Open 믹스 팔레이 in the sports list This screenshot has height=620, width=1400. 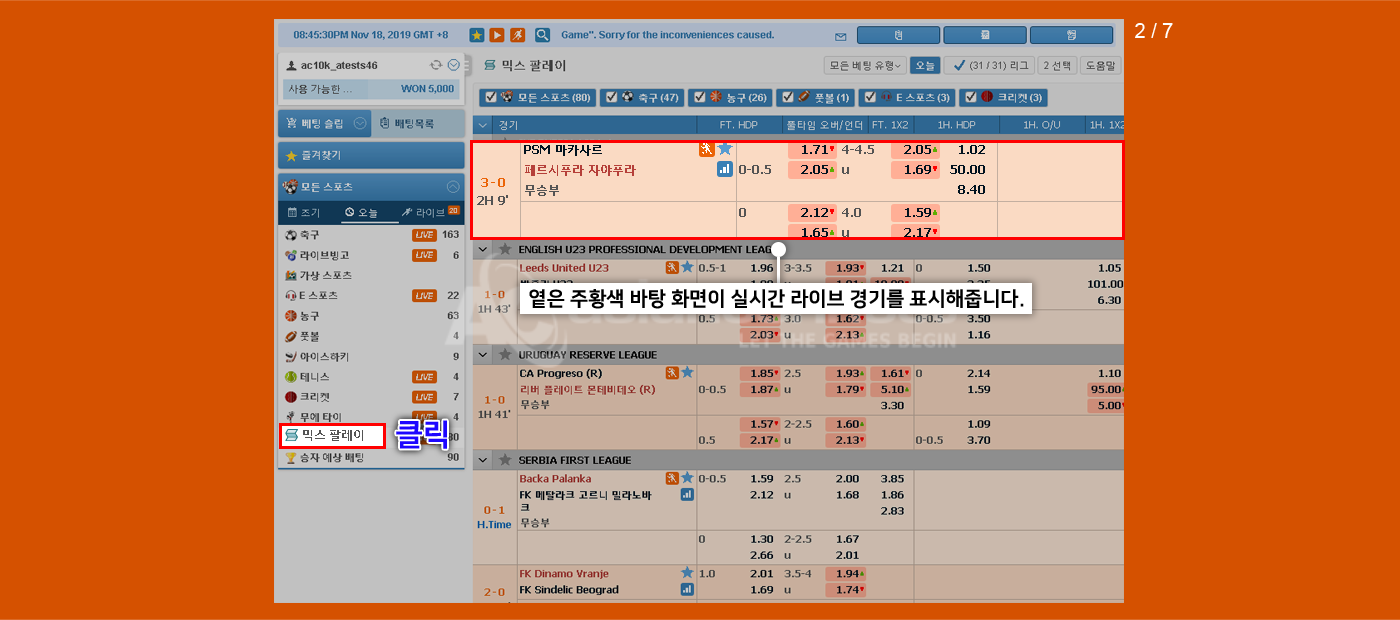(x=332, y=436)
